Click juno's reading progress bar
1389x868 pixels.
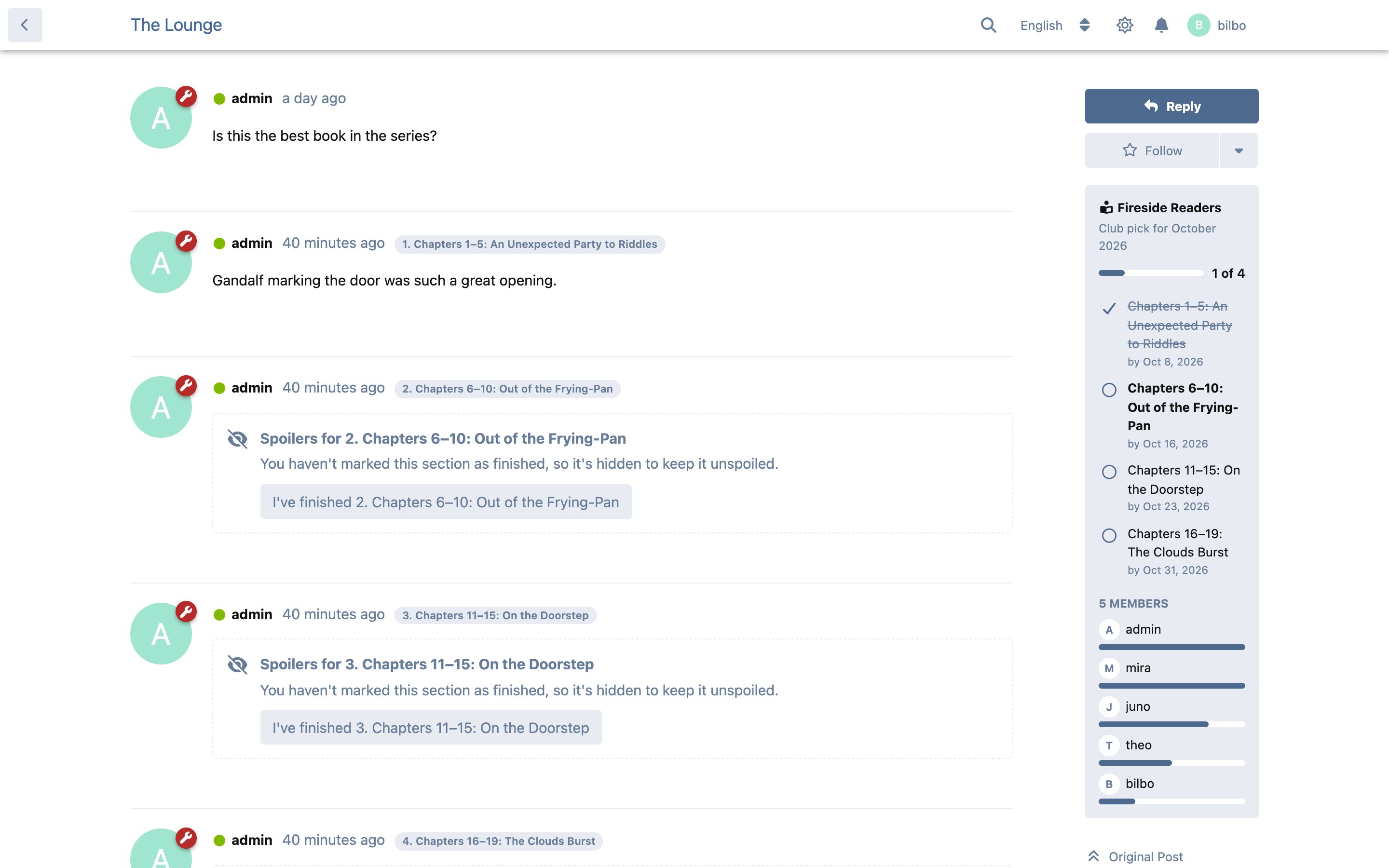click(x=1171, y=724)
